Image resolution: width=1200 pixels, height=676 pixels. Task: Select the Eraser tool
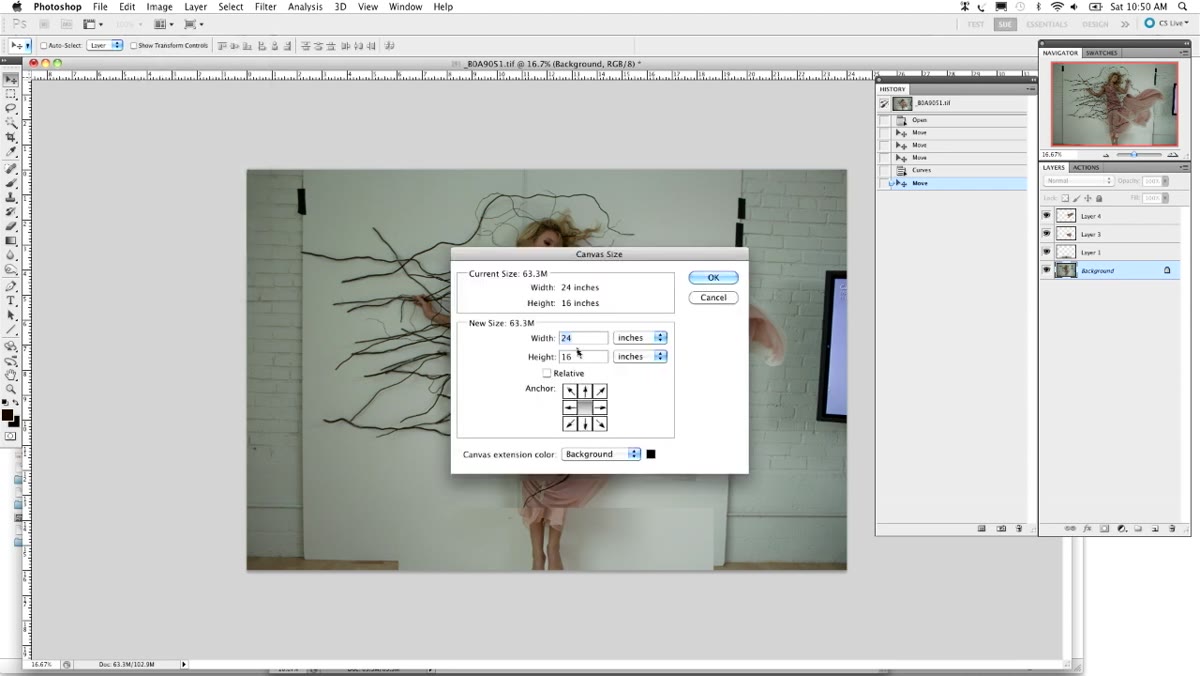pyautogui.click(x=11, y=226)
